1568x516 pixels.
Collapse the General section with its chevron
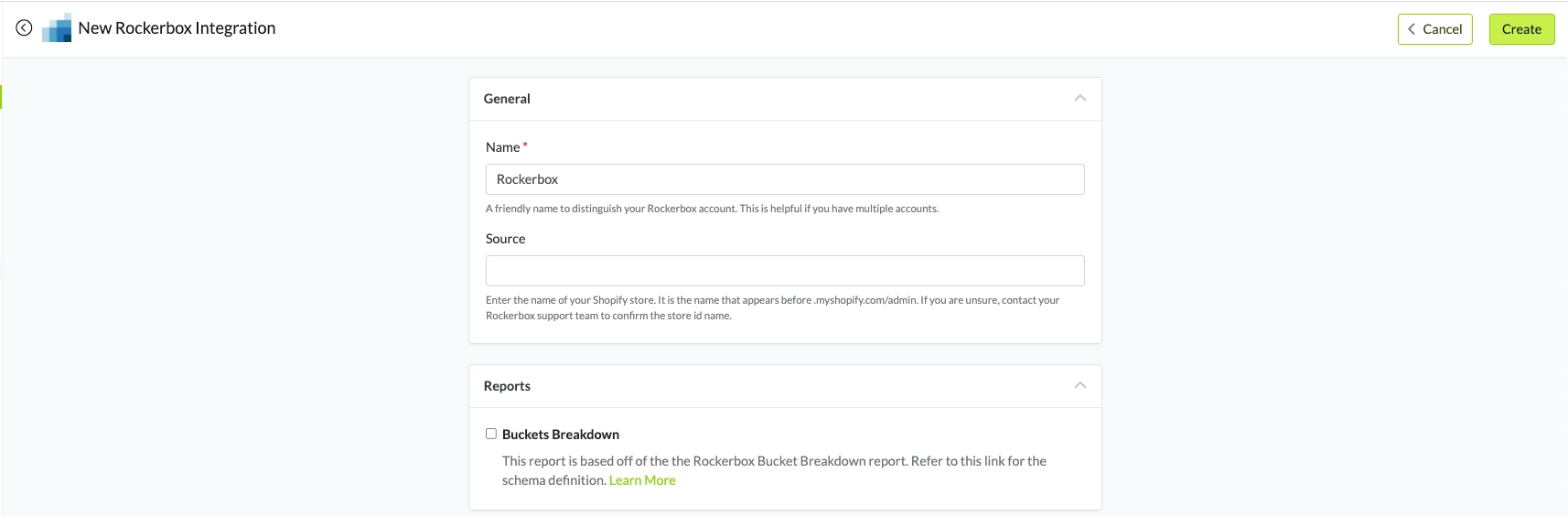pos(1080,98)
